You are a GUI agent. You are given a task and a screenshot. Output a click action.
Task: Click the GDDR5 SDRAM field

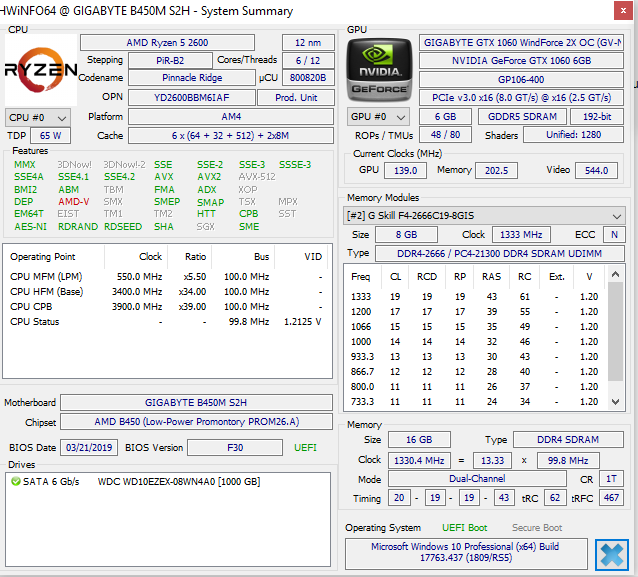pyautogui.click(x=522, y=116)
